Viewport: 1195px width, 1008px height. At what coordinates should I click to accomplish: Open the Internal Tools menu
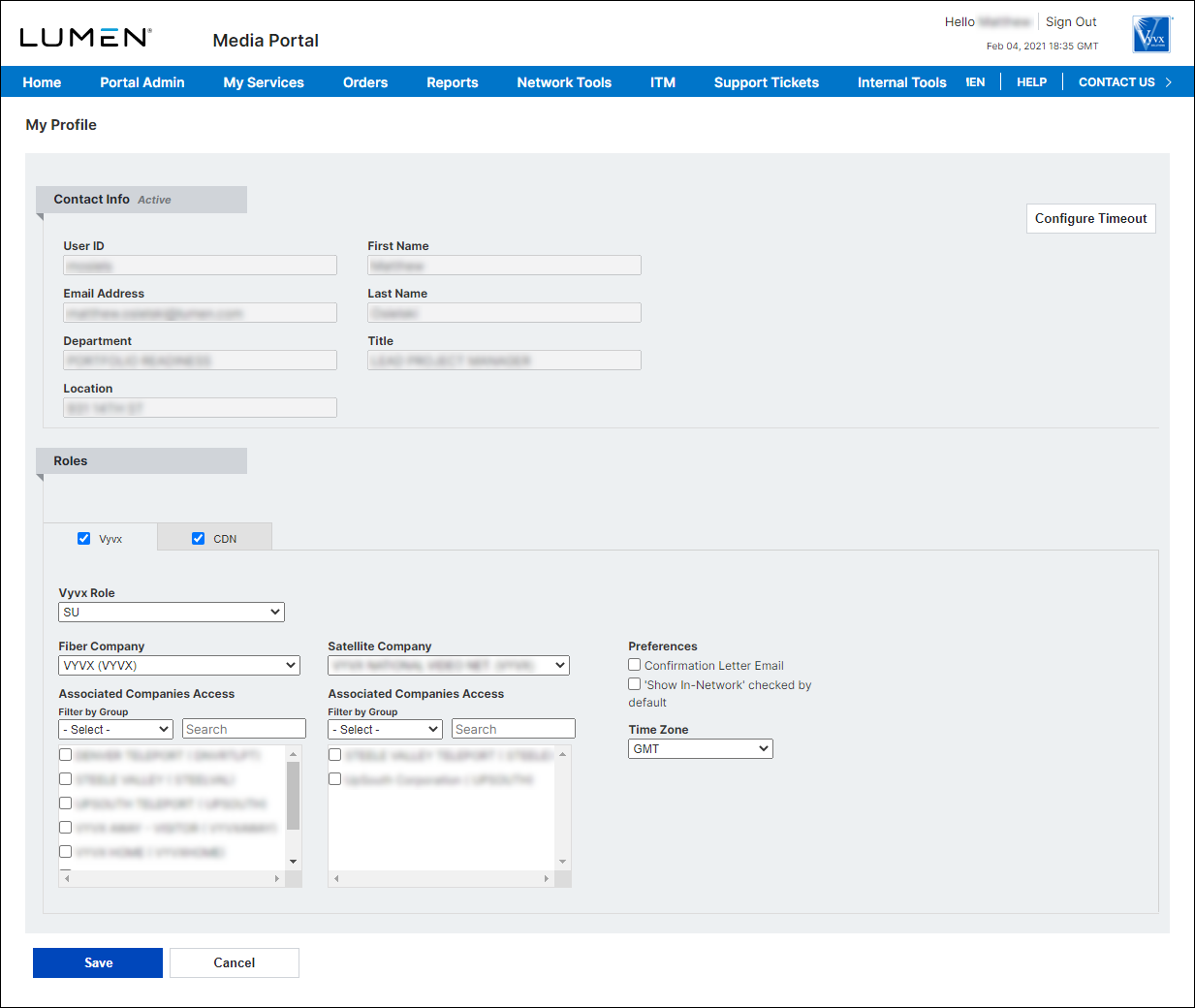pyautogui.click(x=902, y=82)
